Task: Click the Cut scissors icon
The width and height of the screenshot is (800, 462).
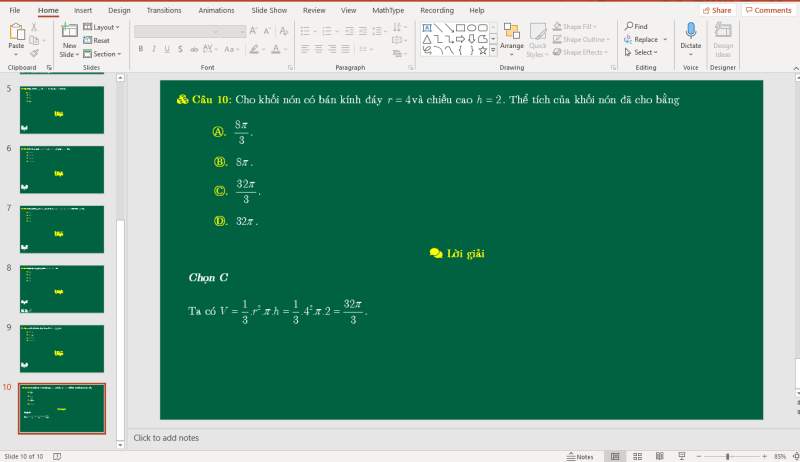Action: (x=34, y=27)
